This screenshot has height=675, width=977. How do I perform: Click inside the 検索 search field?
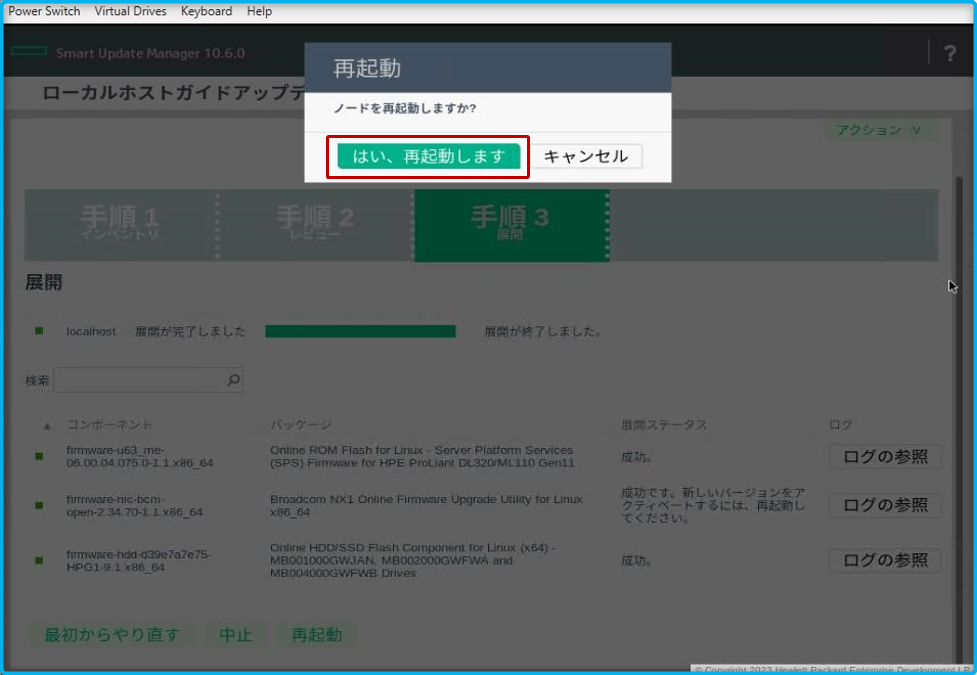click(140, 380)
